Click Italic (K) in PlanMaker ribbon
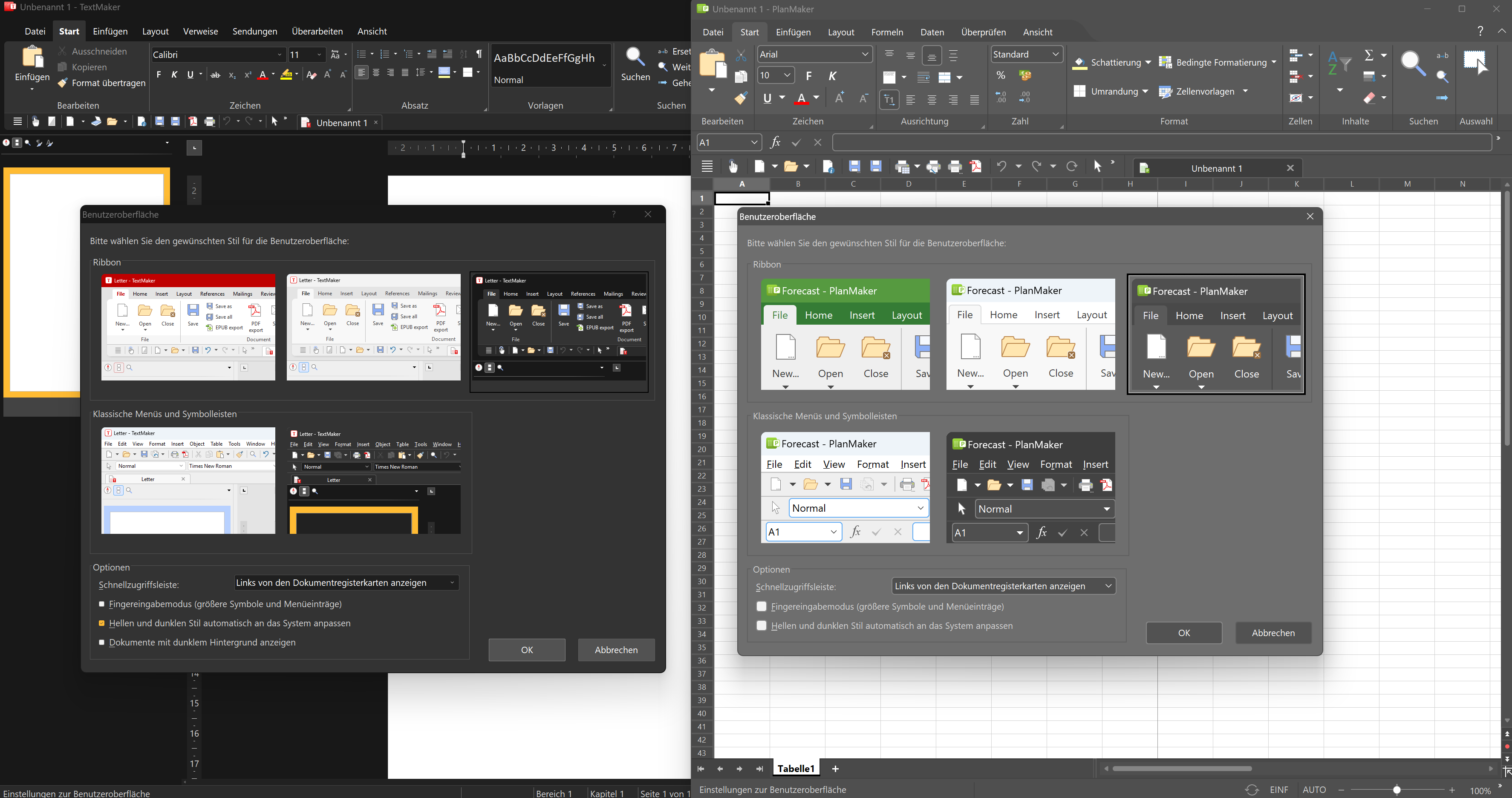This screenshot has width=1512, height=798. click(832, 76)
